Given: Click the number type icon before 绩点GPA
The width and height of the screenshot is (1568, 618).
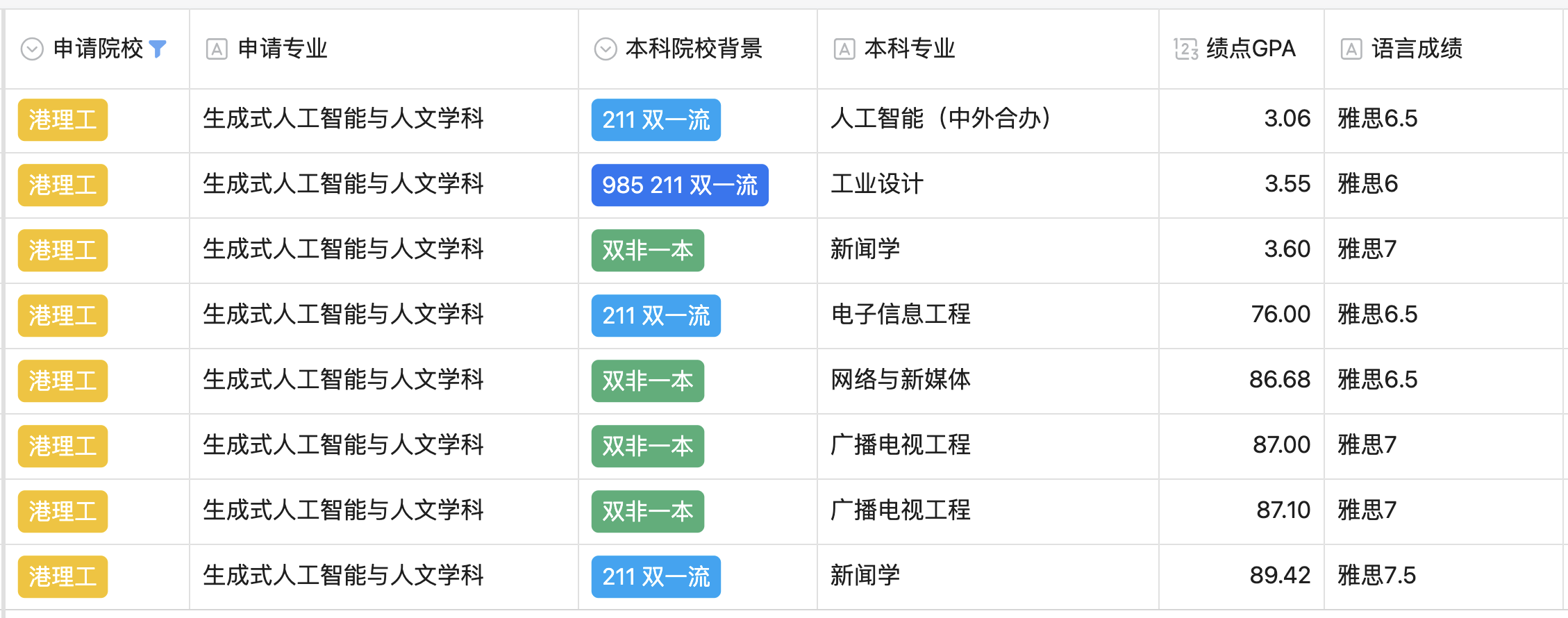Looking at the screenshot, I should (x=1186, y=49).
